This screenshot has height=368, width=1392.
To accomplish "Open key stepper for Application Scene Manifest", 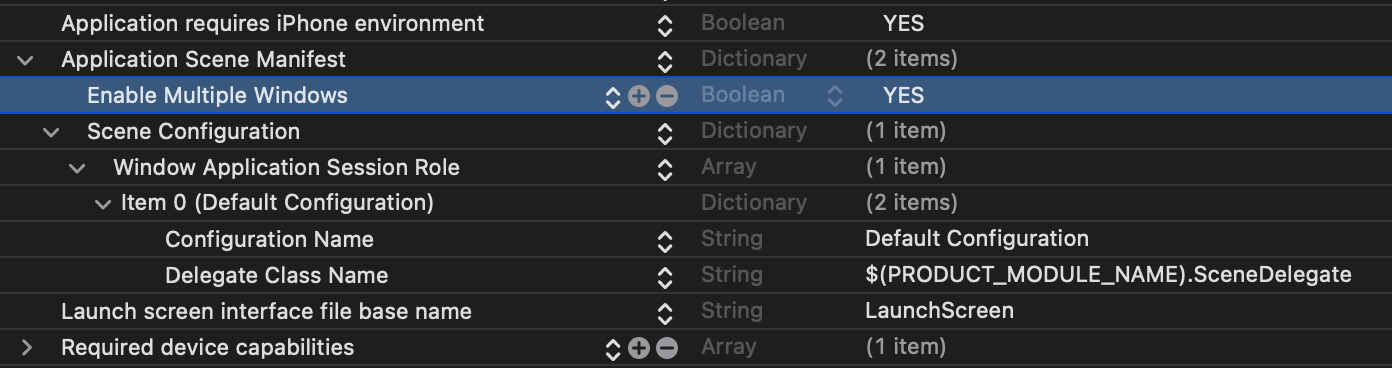I will pyautogui.click(x=664, y=60).
